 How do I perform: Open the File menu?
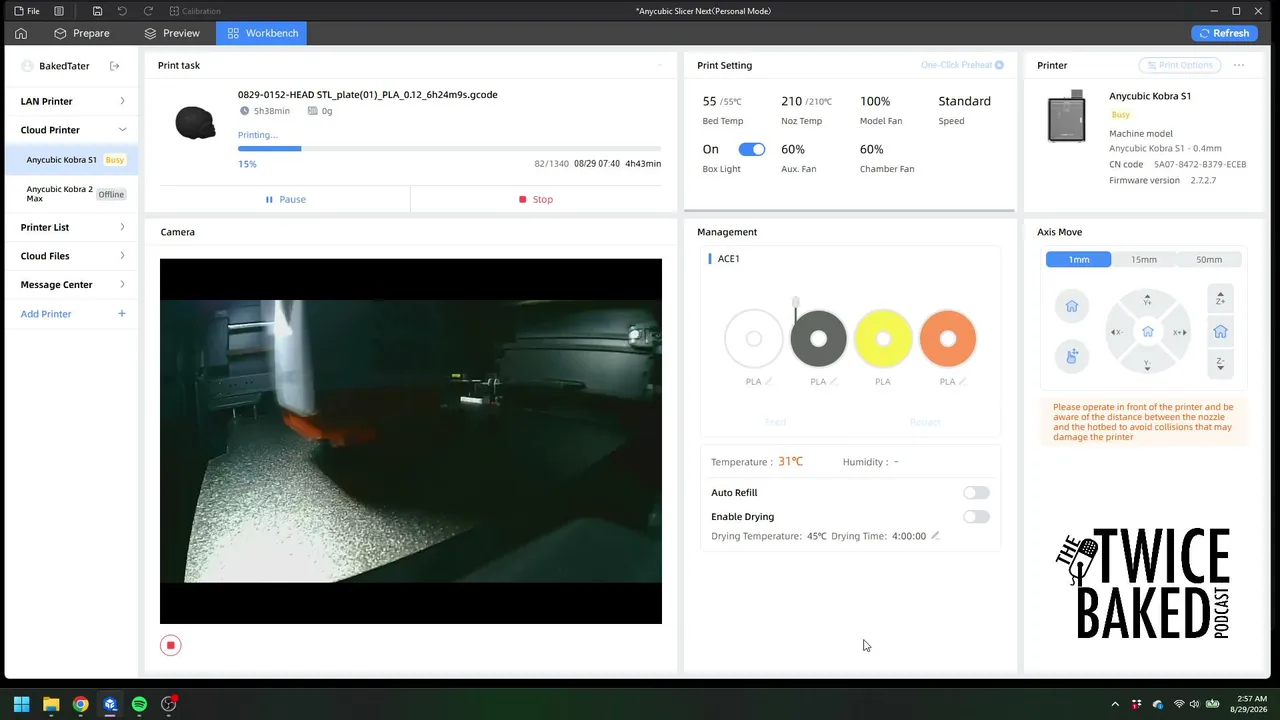[x=27, y=11]
